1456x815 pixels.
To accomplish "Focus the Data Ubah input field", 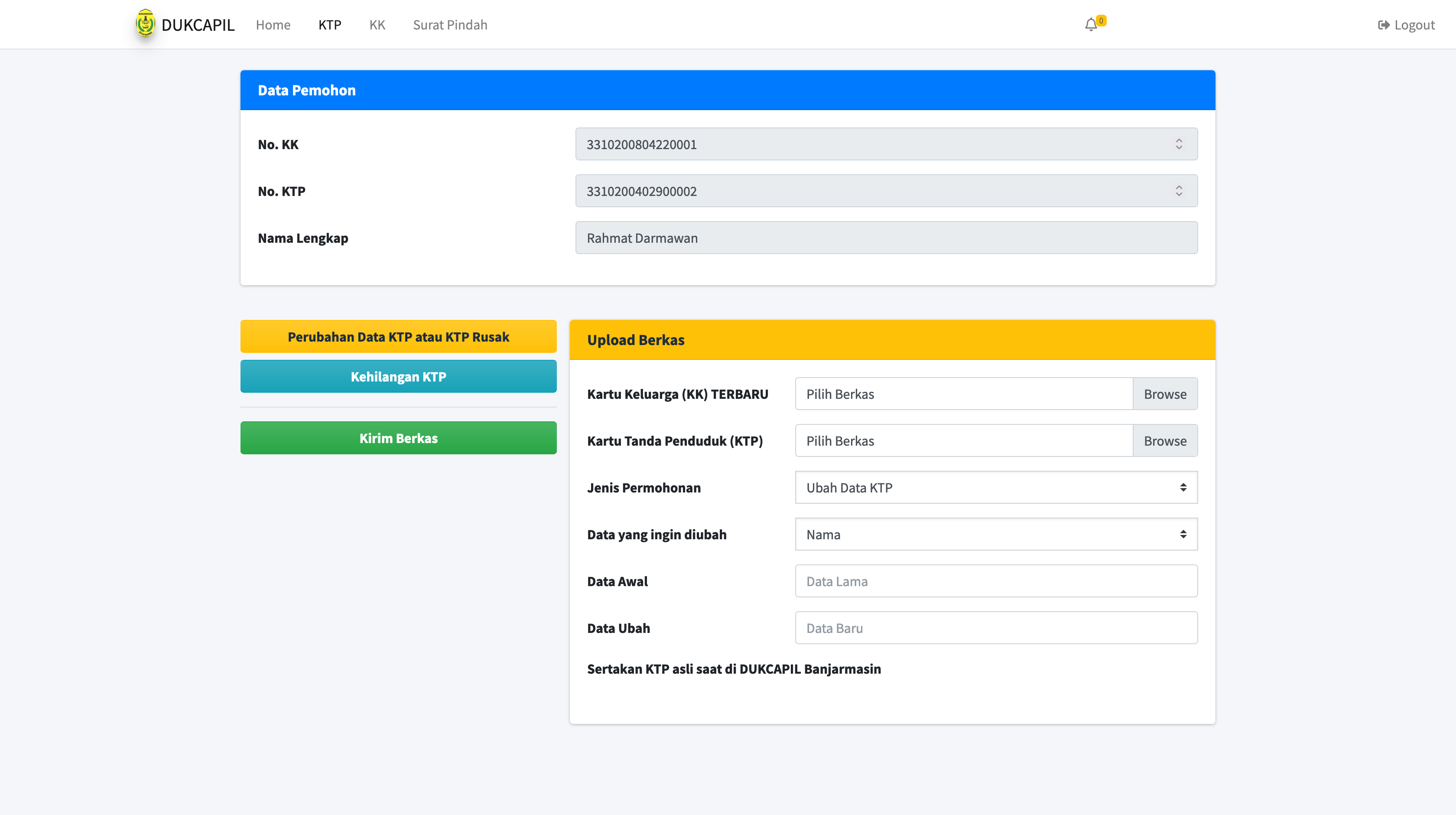I will pyautogui.click(x=995, y=628).
